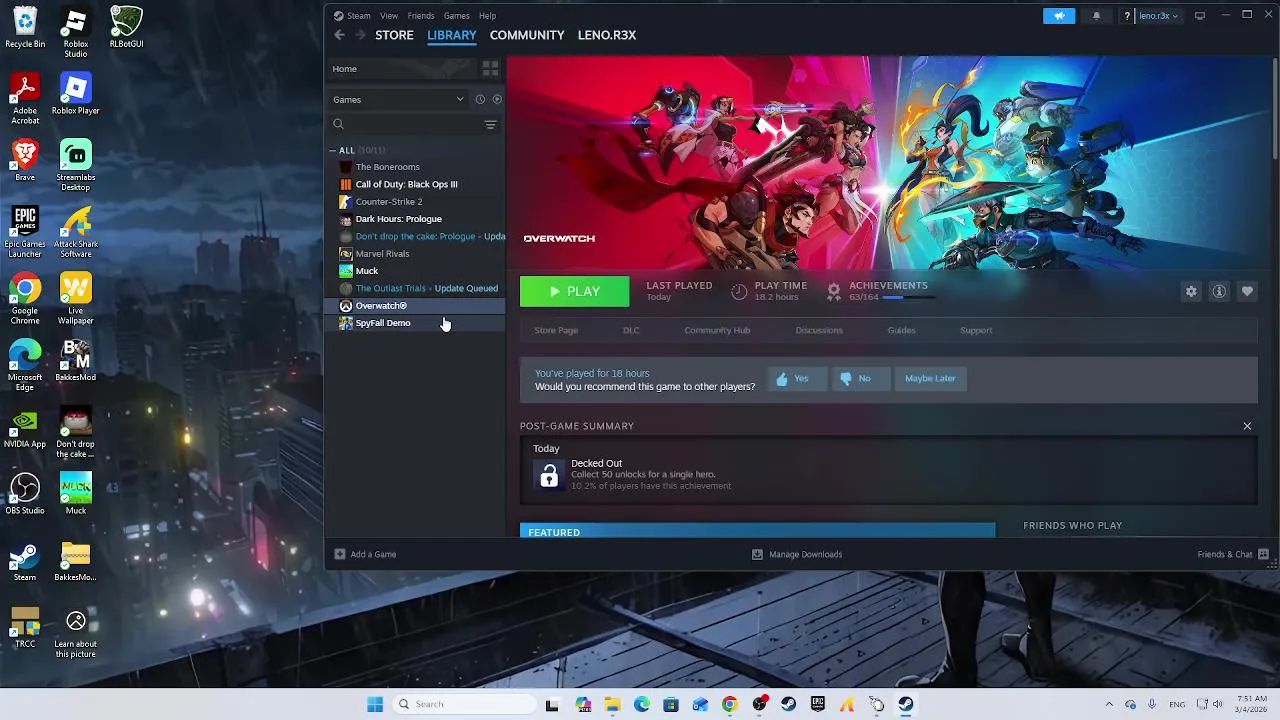
Task: Open Epic Games Launcher on the taskbar
Action: coord(818,704)
